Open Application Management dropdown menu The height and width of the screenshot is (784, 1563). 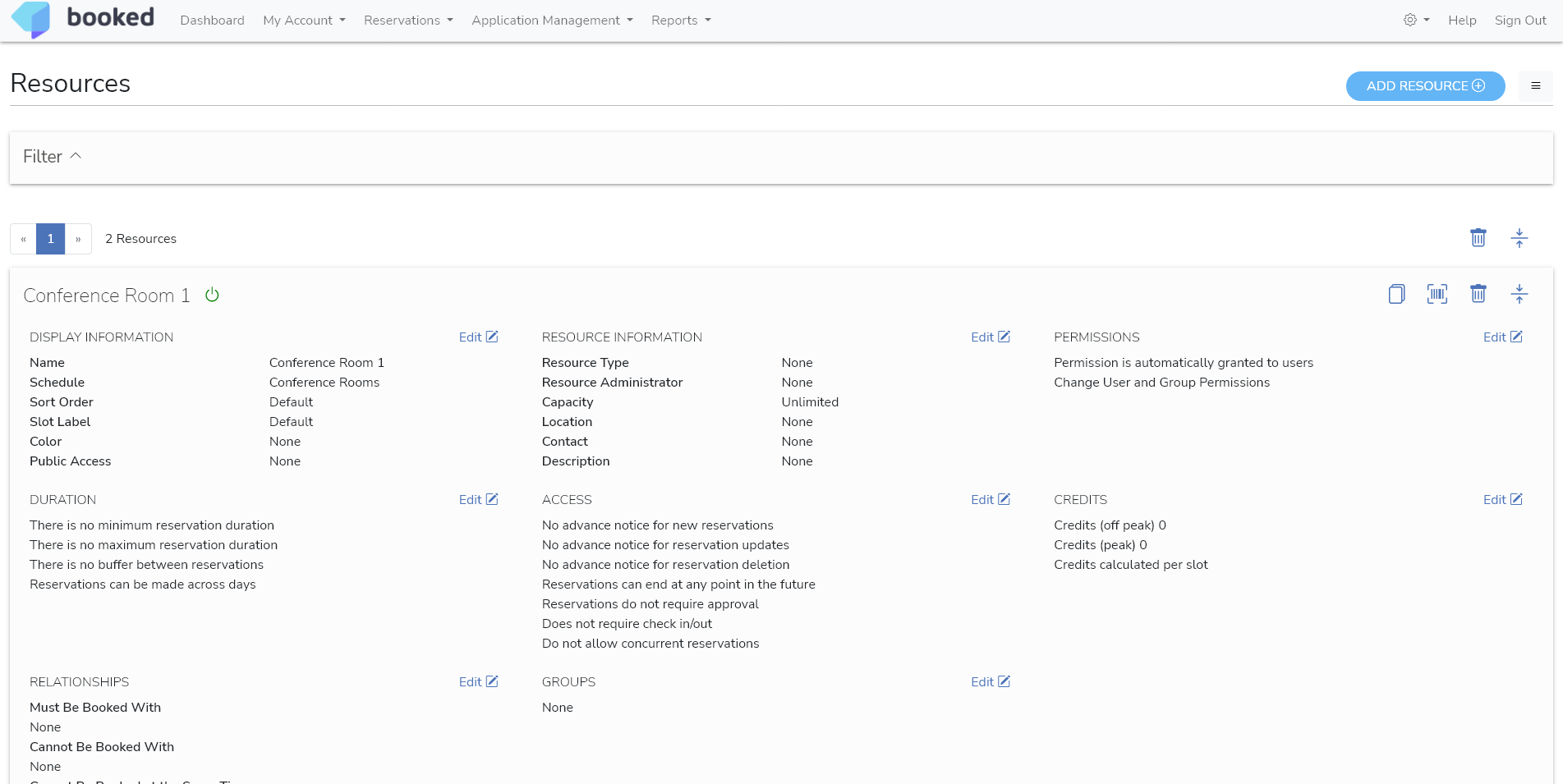pyautogui.click(x=552, y=20)
